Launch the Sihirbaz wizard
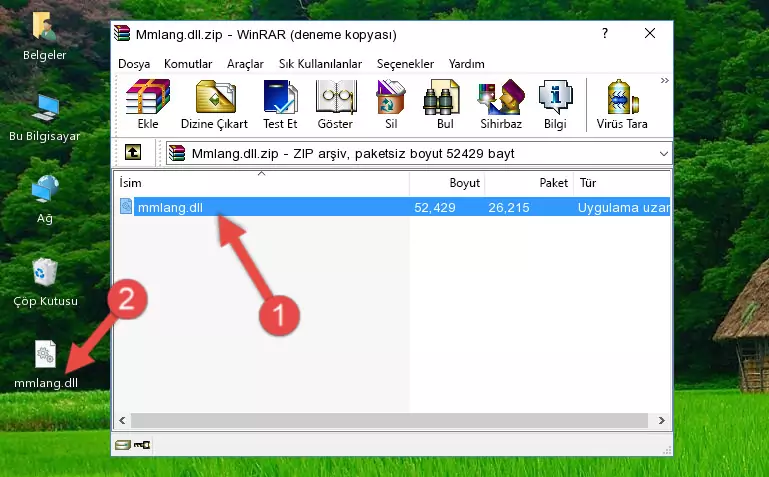This screenshot has height=477, width=769. pyautogui.click(x=501, y=104)
